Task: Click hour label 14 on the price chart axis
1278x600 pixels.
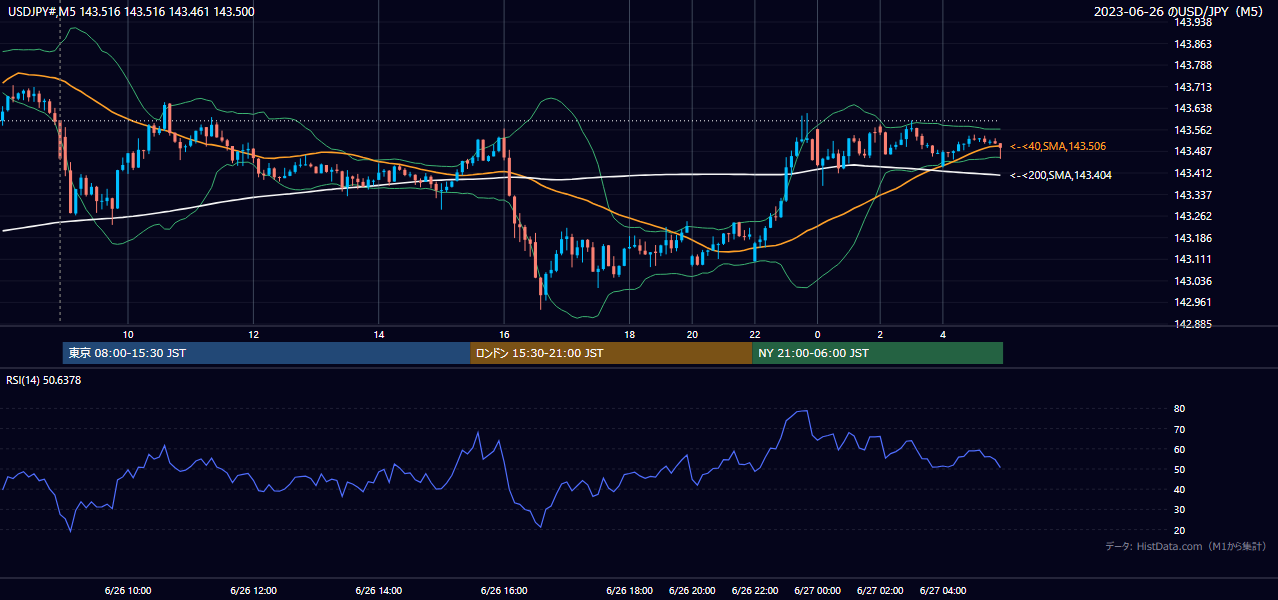Action: coord(379,334)
